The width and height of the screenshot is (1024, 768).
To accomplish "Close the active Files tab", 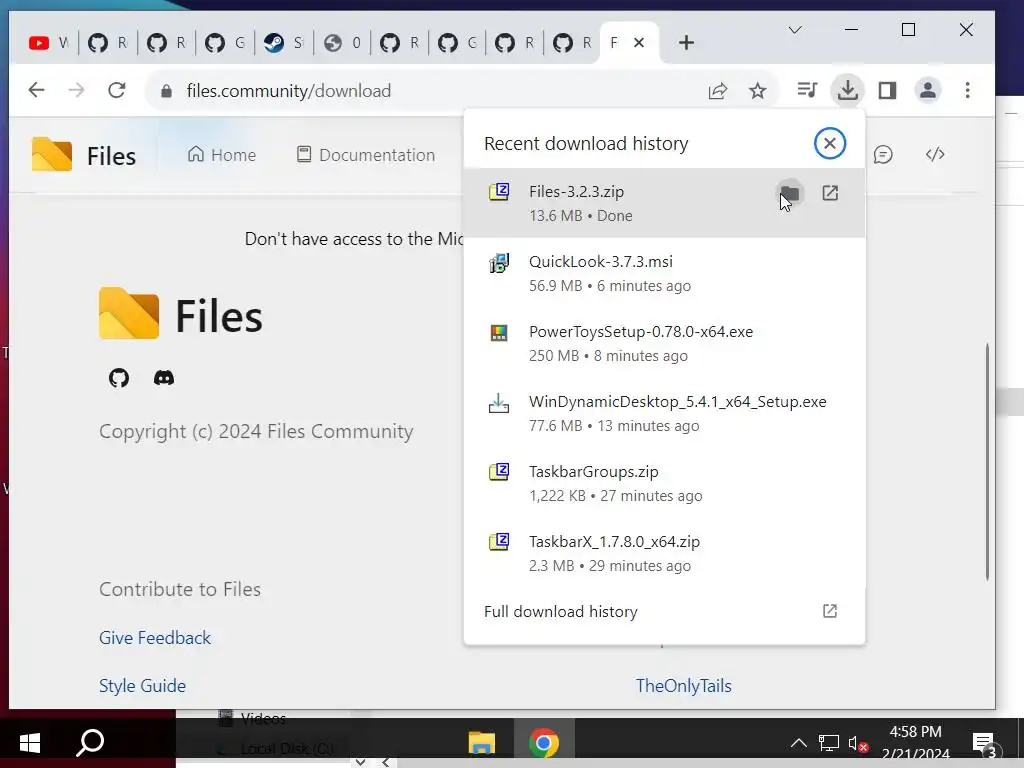I will click(639, 43).
